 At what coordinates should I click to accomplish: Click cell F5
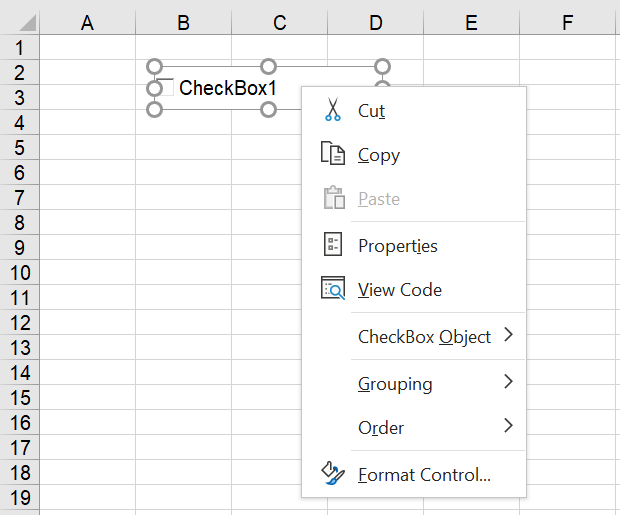pos(567,148)
